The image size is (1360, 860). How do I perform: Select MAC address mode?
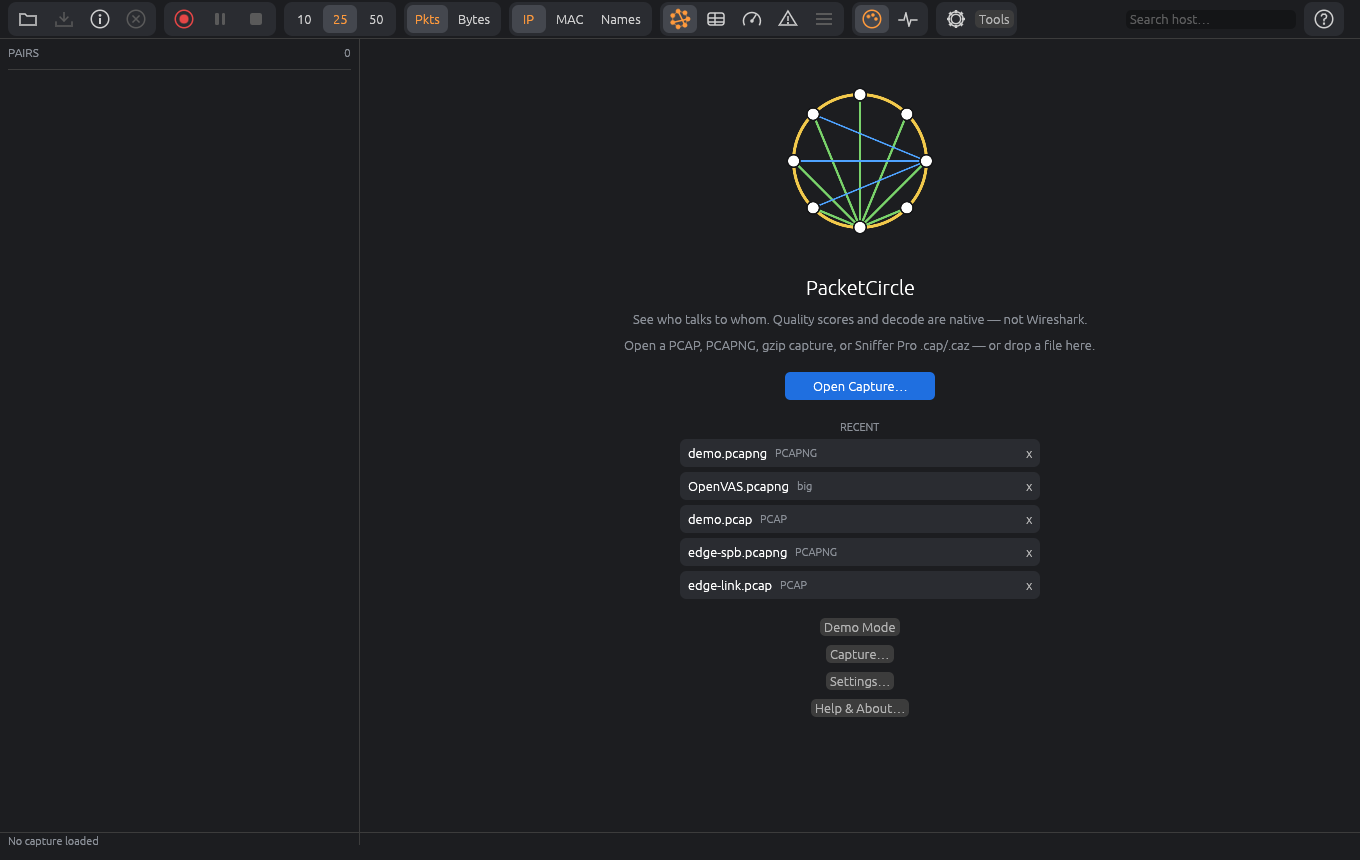pyautogui.click(x=570, y=19)
